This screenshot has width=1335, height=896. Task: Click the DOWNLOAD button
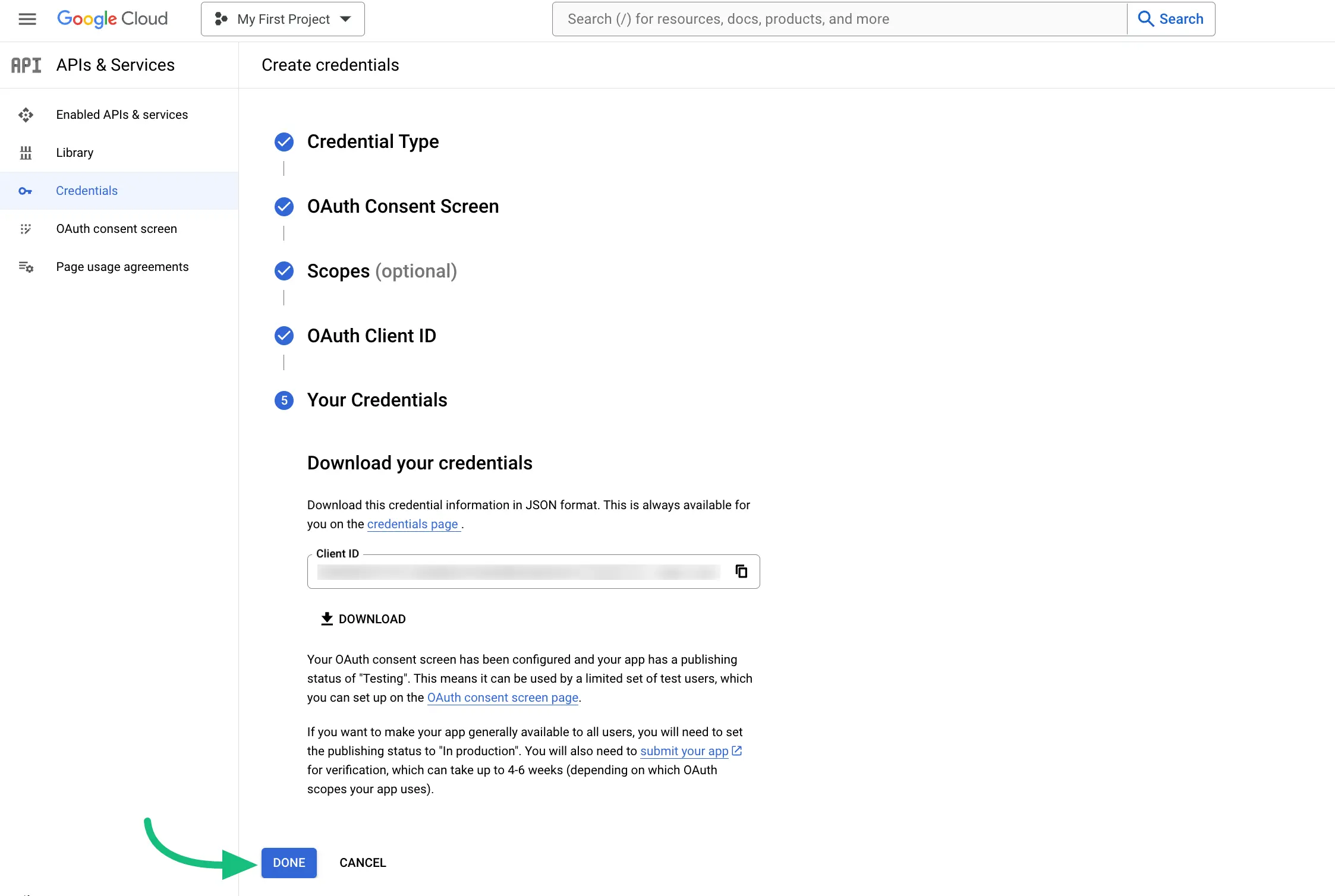tap(363, 618)
